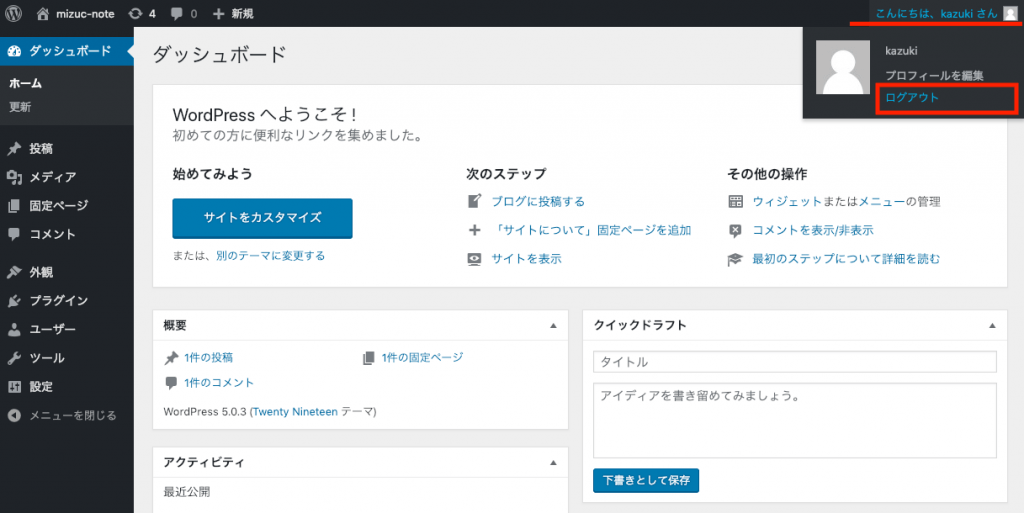Click the mizuc-note site name
Image resolution: width=1024 pixels, height=513 pixels.
coord(85,13)
